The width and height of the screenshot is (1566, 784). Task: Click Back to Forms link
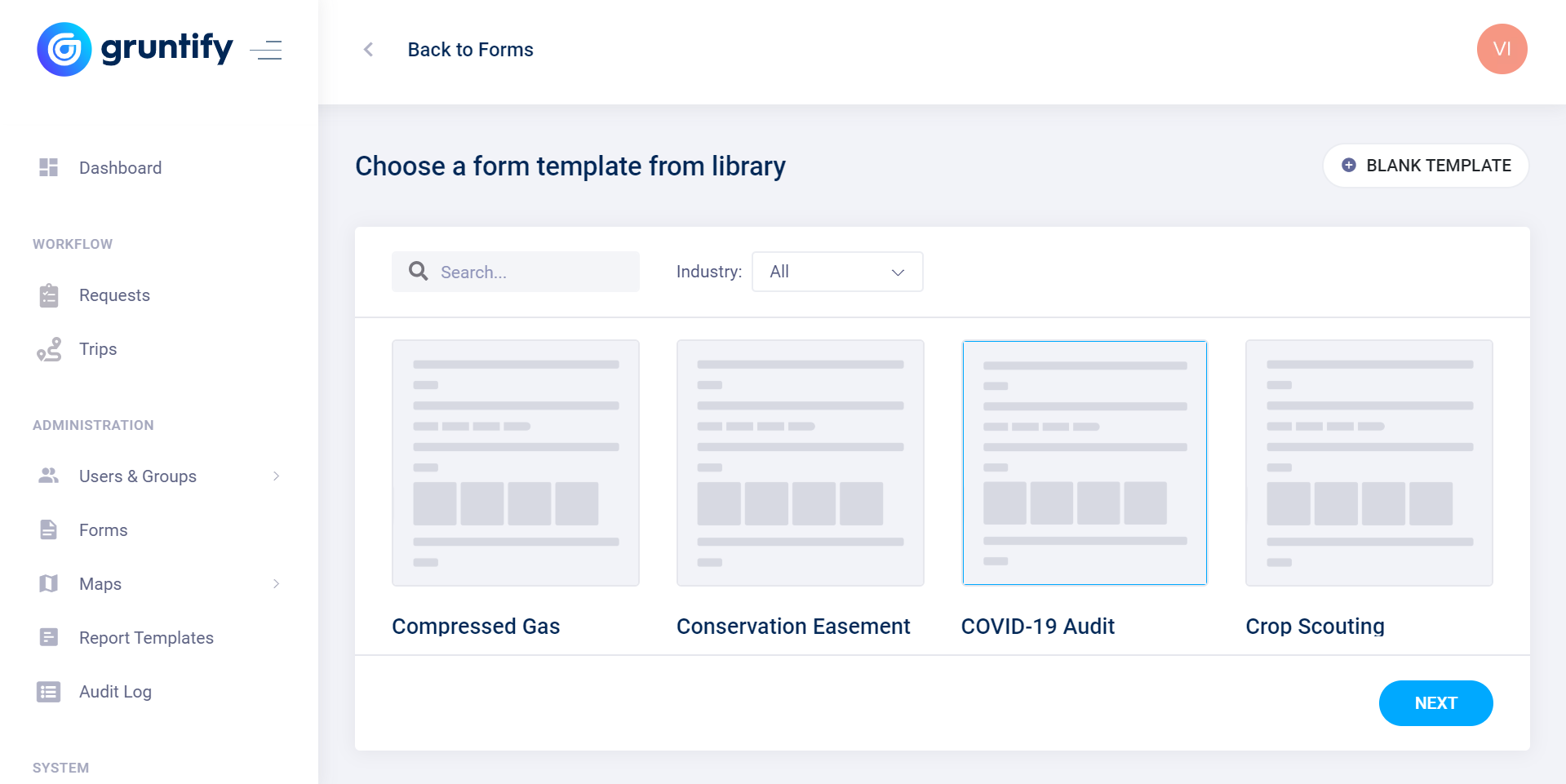coord(470,50)
